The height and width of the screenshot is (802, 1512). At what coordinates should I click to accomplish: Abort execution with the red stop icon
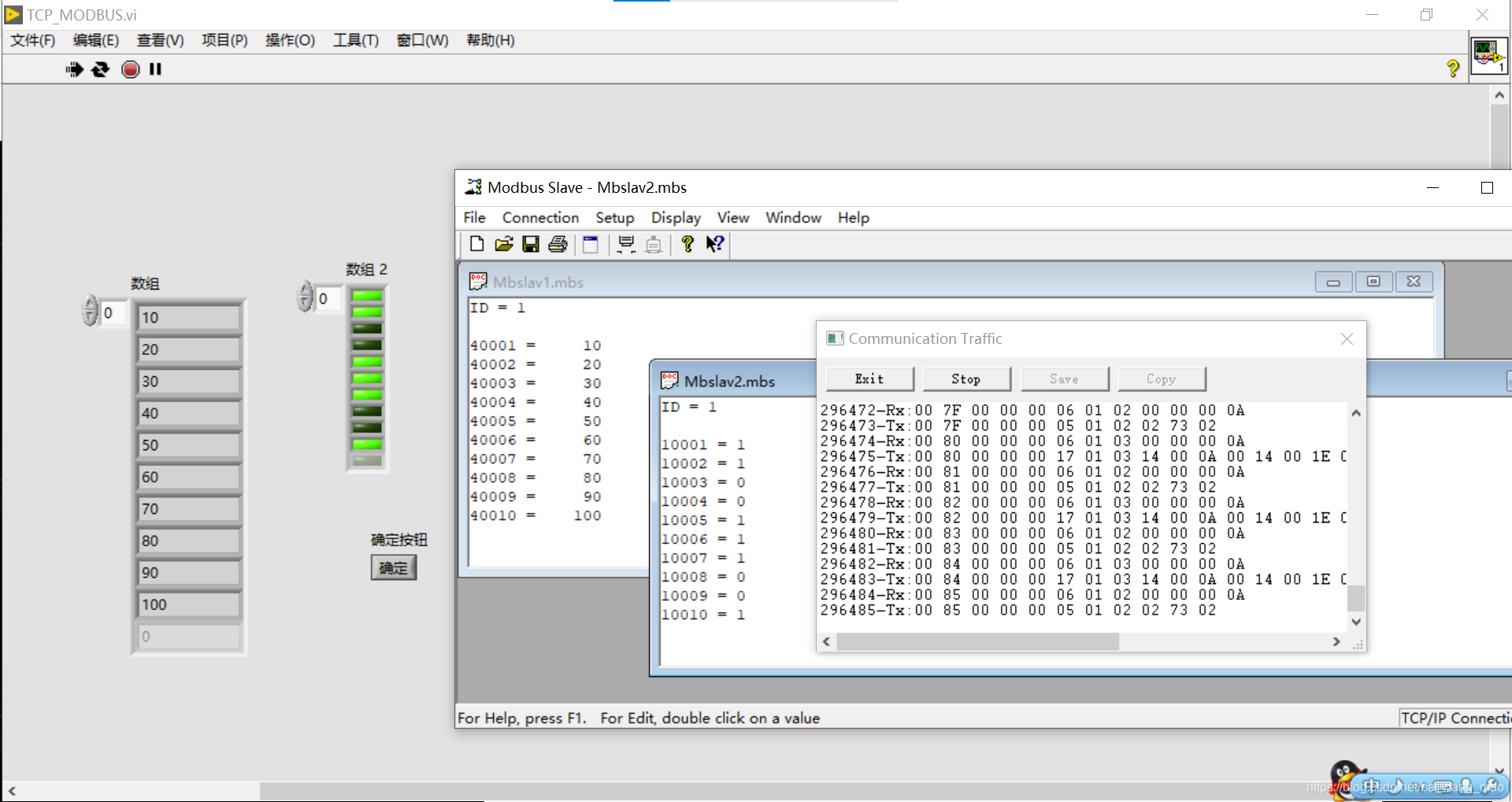click(x=130, y=69)
